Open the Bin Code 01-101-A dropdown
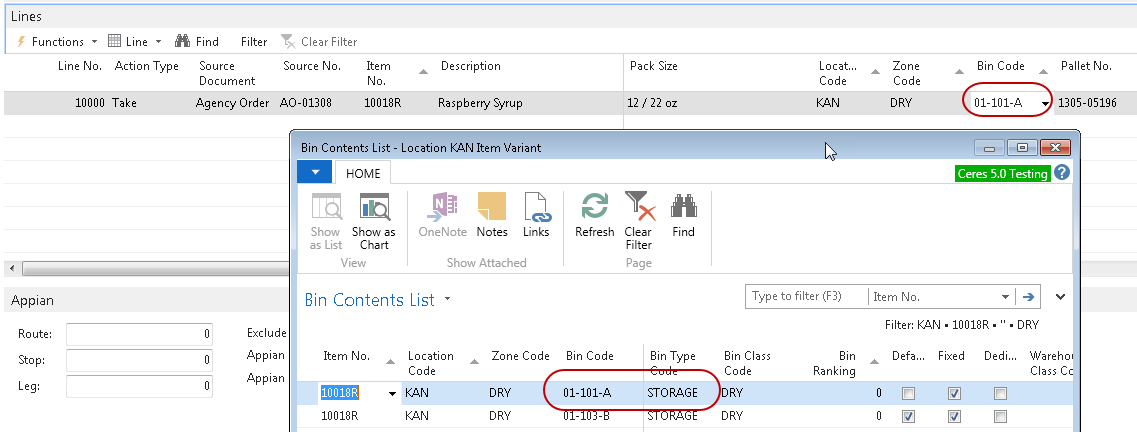The width and height of the screenshot is (1137, 432). pos(1045,104)
